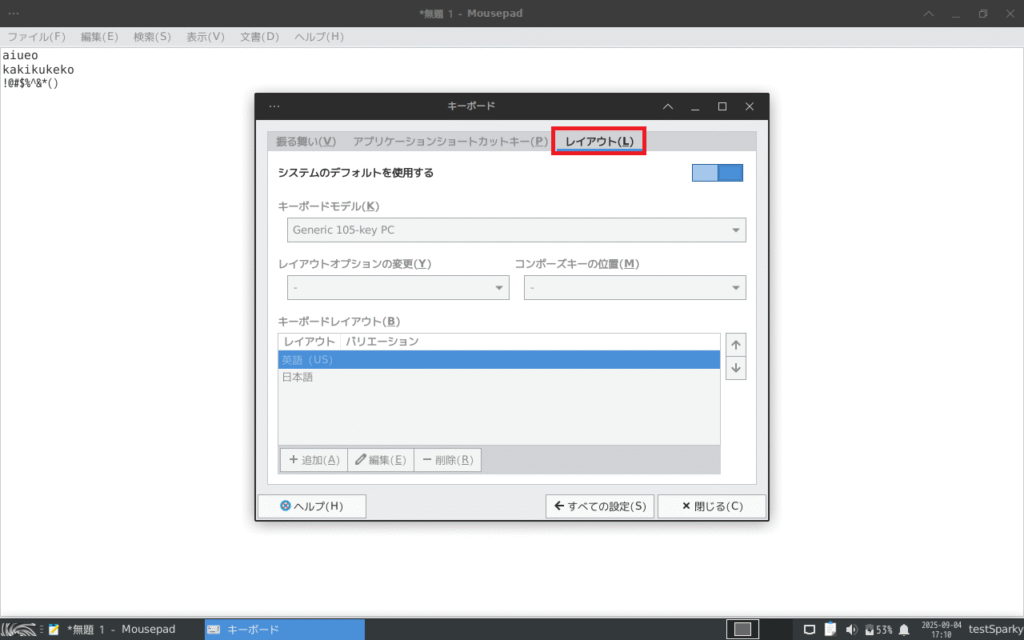Click the move layout down arrow
1024x640 pixels.
(x=736, y=368)
